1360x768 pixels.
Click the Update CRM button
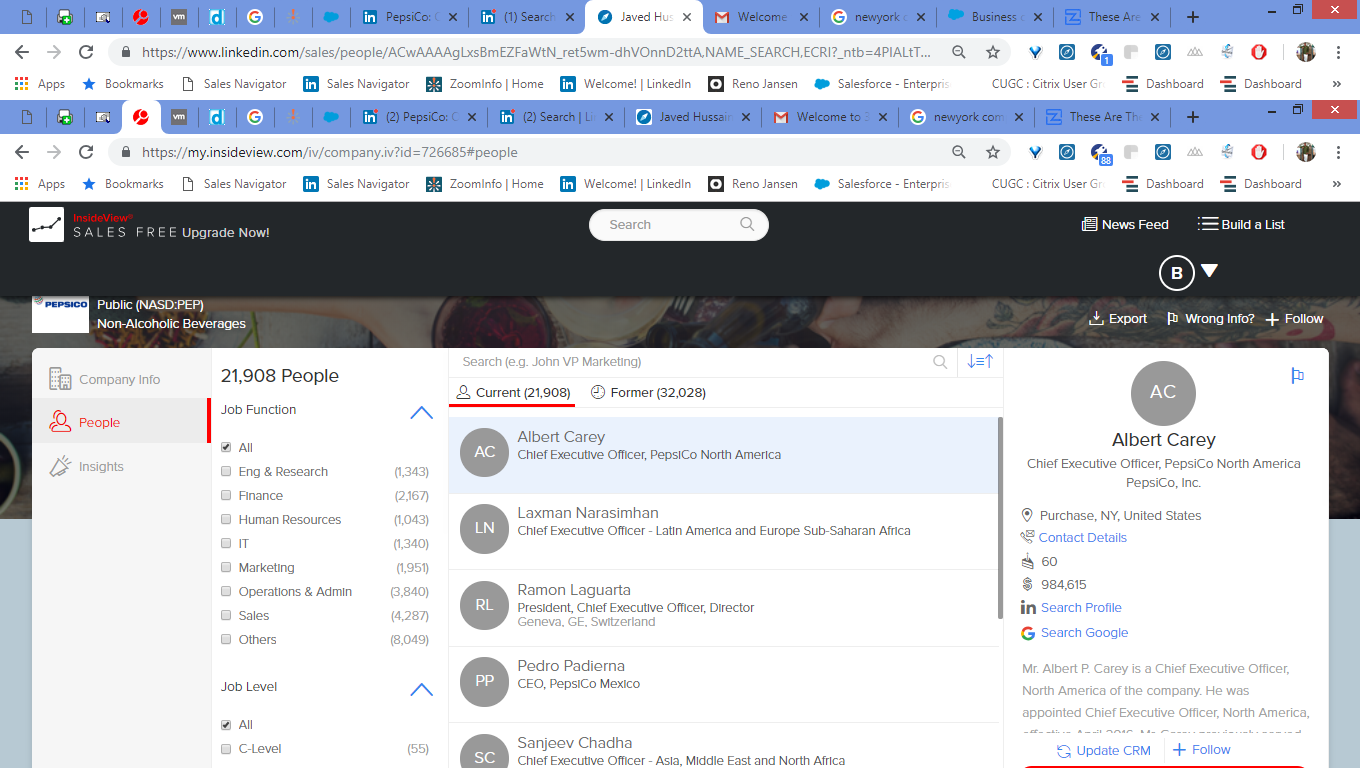(1103, 750)
